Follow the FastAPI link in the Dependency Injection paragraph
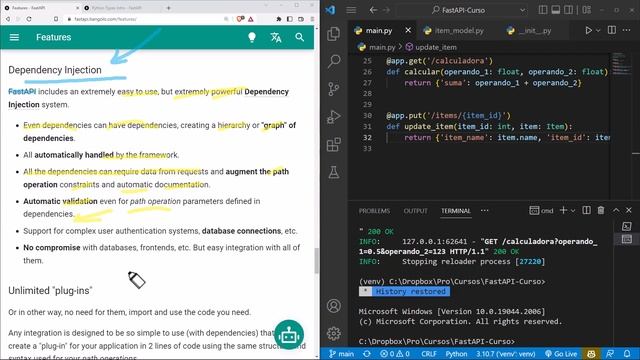Screen dimensions: 640x360 (x=22, y=91)
